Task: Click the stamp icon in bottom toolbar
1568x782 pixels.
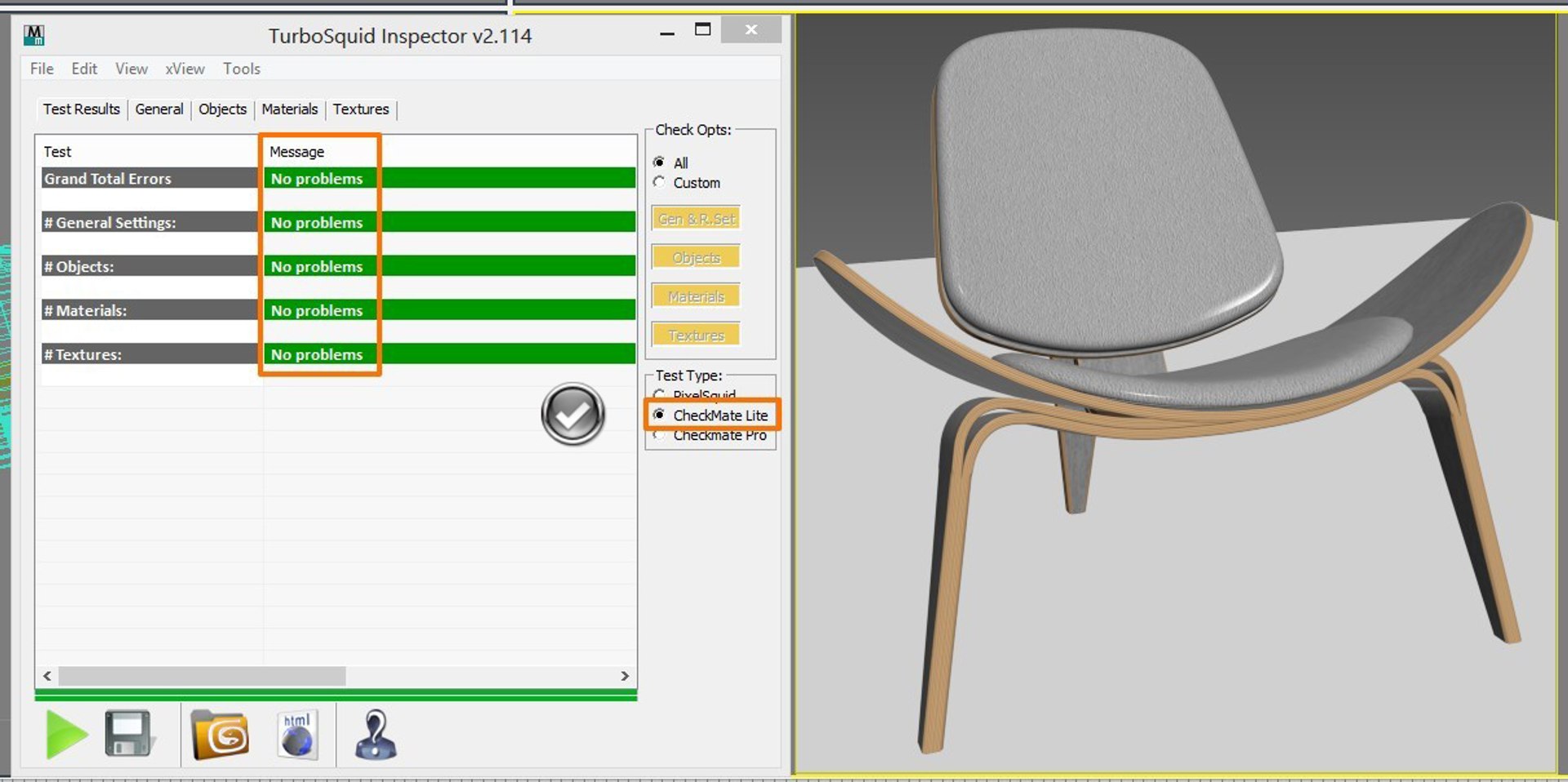Action: (376, 735)
